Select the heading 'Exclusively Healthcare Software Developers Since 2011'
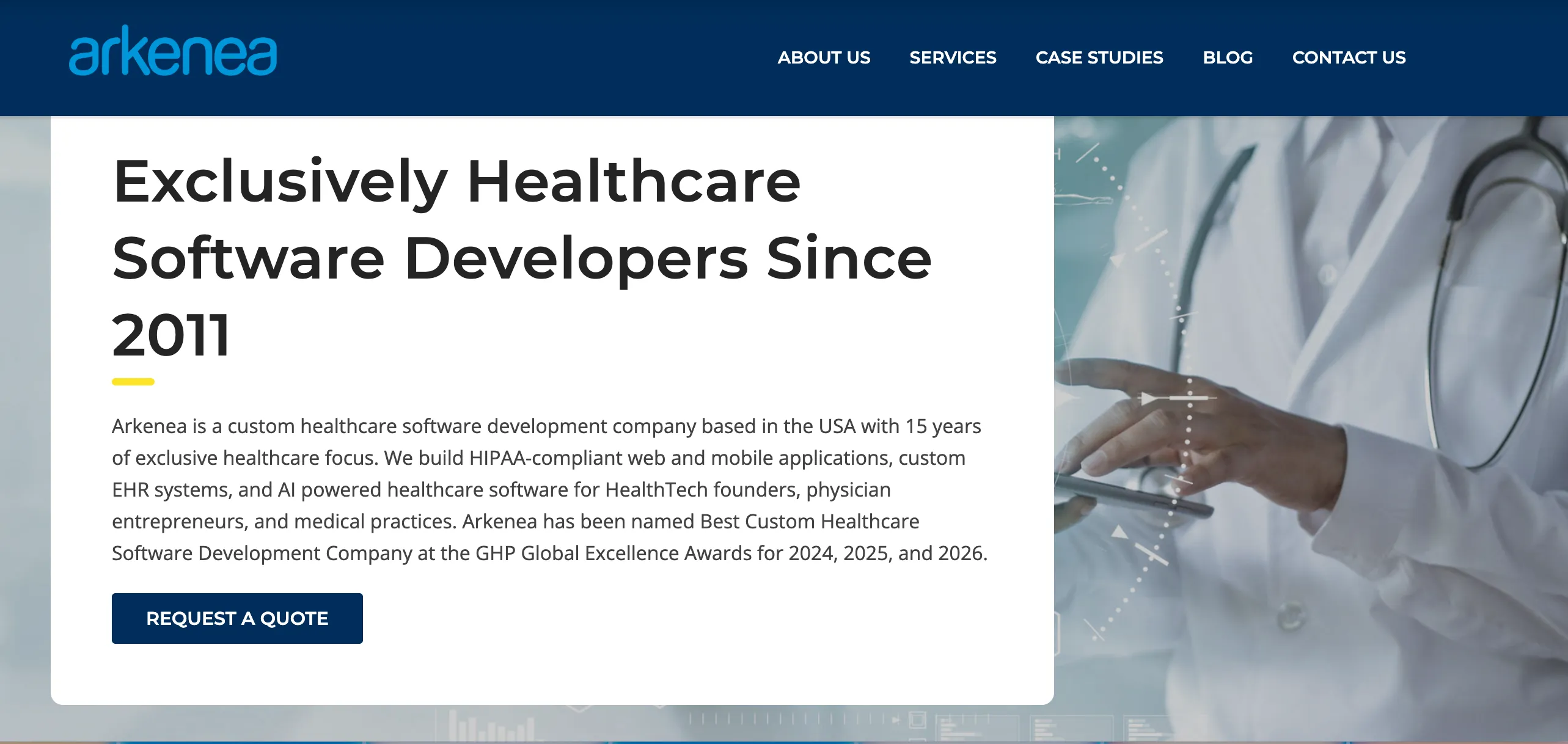The width and height of the screenshot is (1568, 744). (x=522, y=257)
